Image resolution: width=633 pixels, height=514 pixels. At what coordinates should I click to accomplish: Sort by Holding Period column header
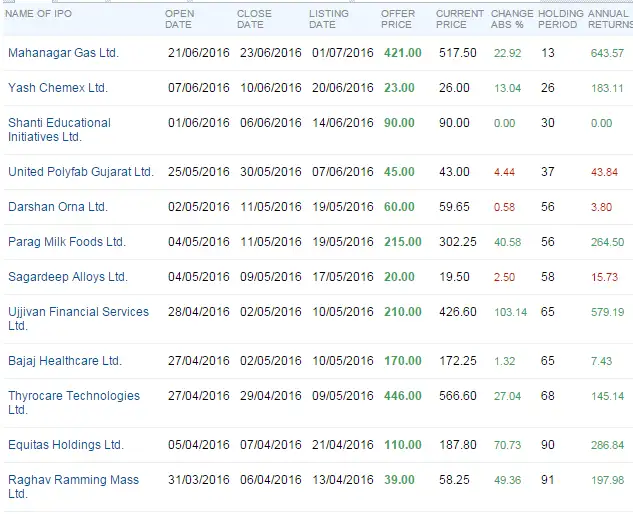561,19
